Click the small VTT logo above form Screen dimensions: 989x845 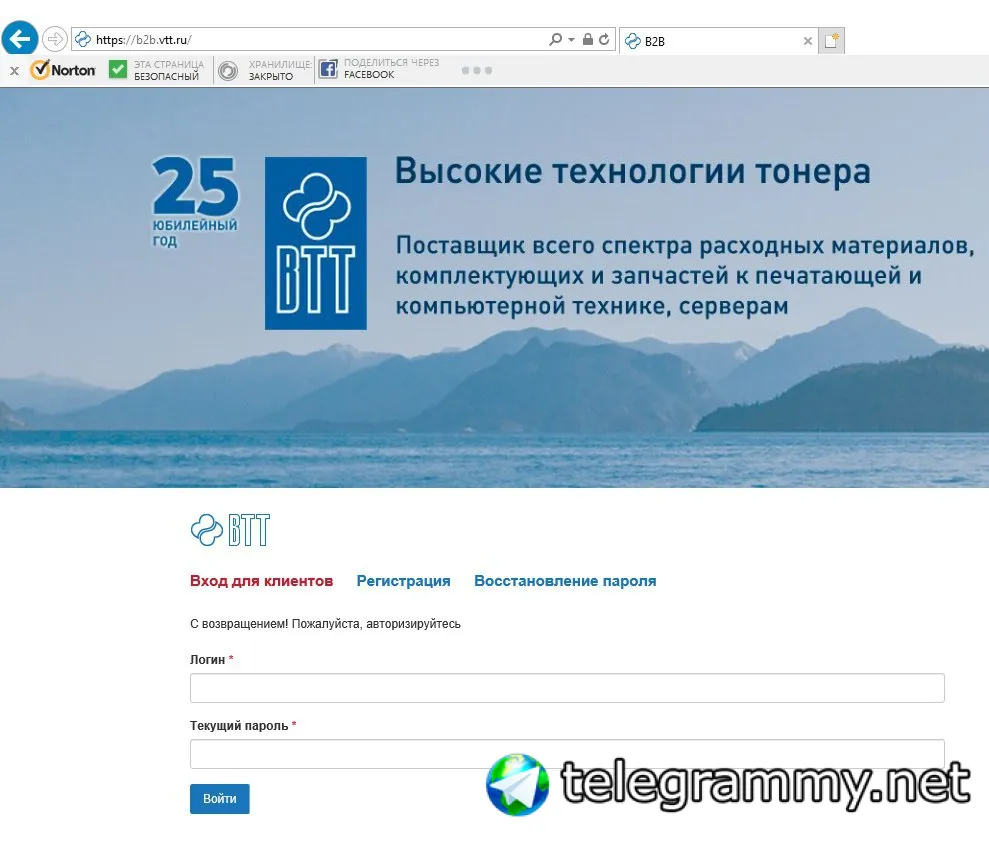(x=230, y=530)
